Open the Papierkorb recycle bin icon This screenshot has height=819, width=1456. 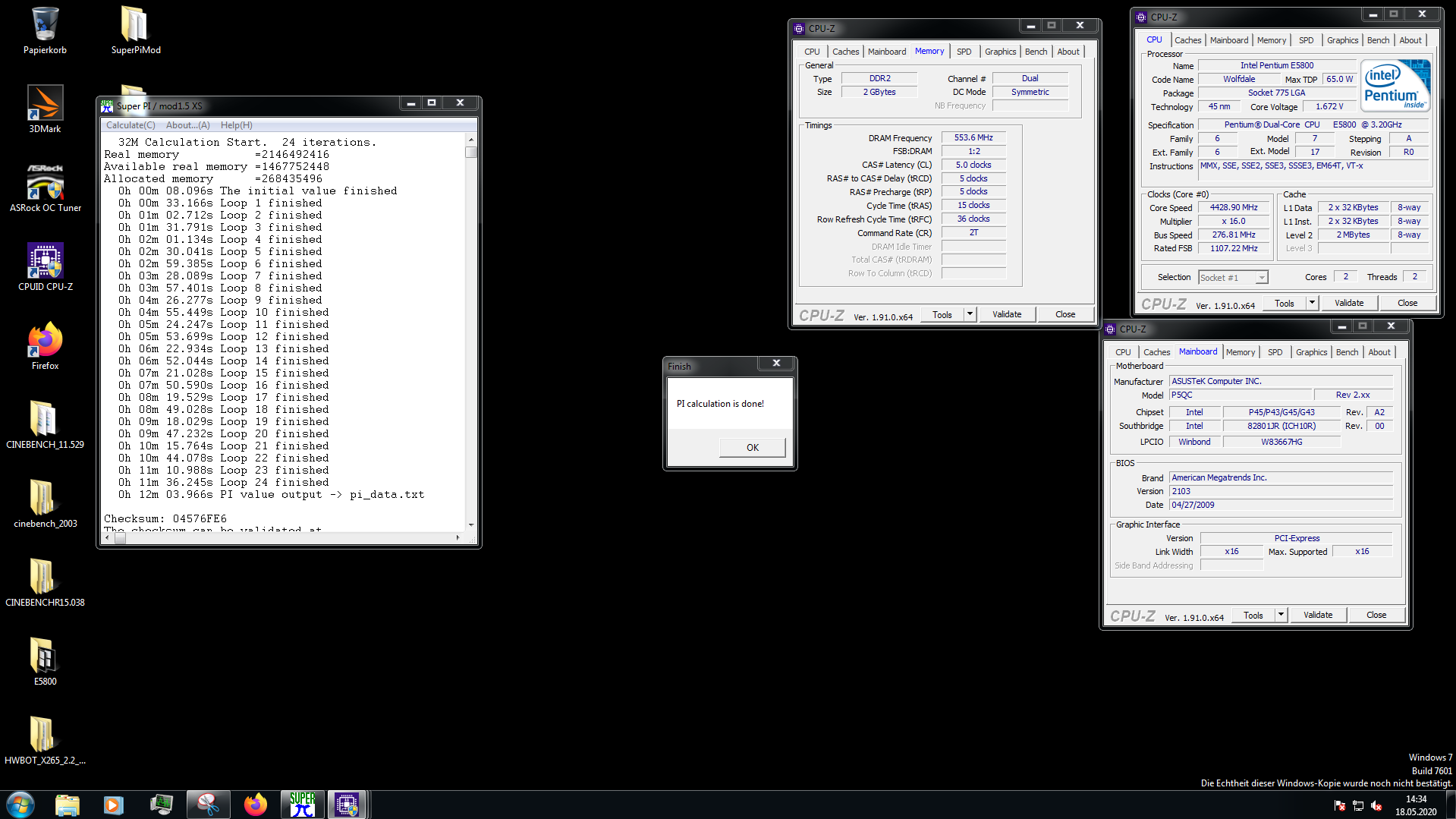coord(45,30)
